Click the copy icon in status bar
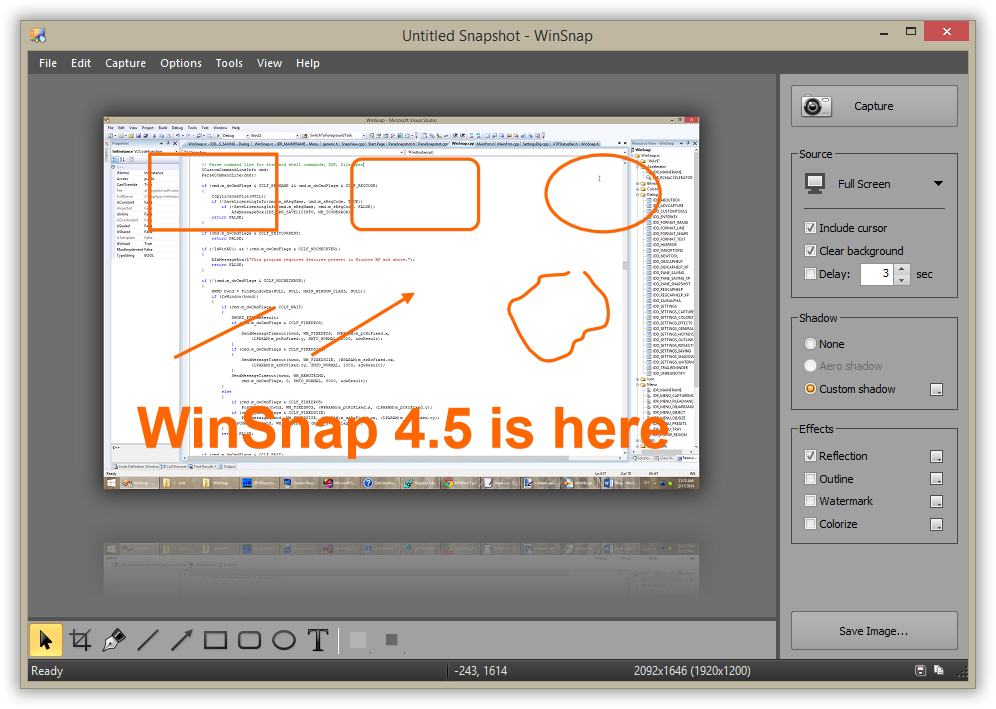Screen dimensions: 996x709 tap(939, 670)
